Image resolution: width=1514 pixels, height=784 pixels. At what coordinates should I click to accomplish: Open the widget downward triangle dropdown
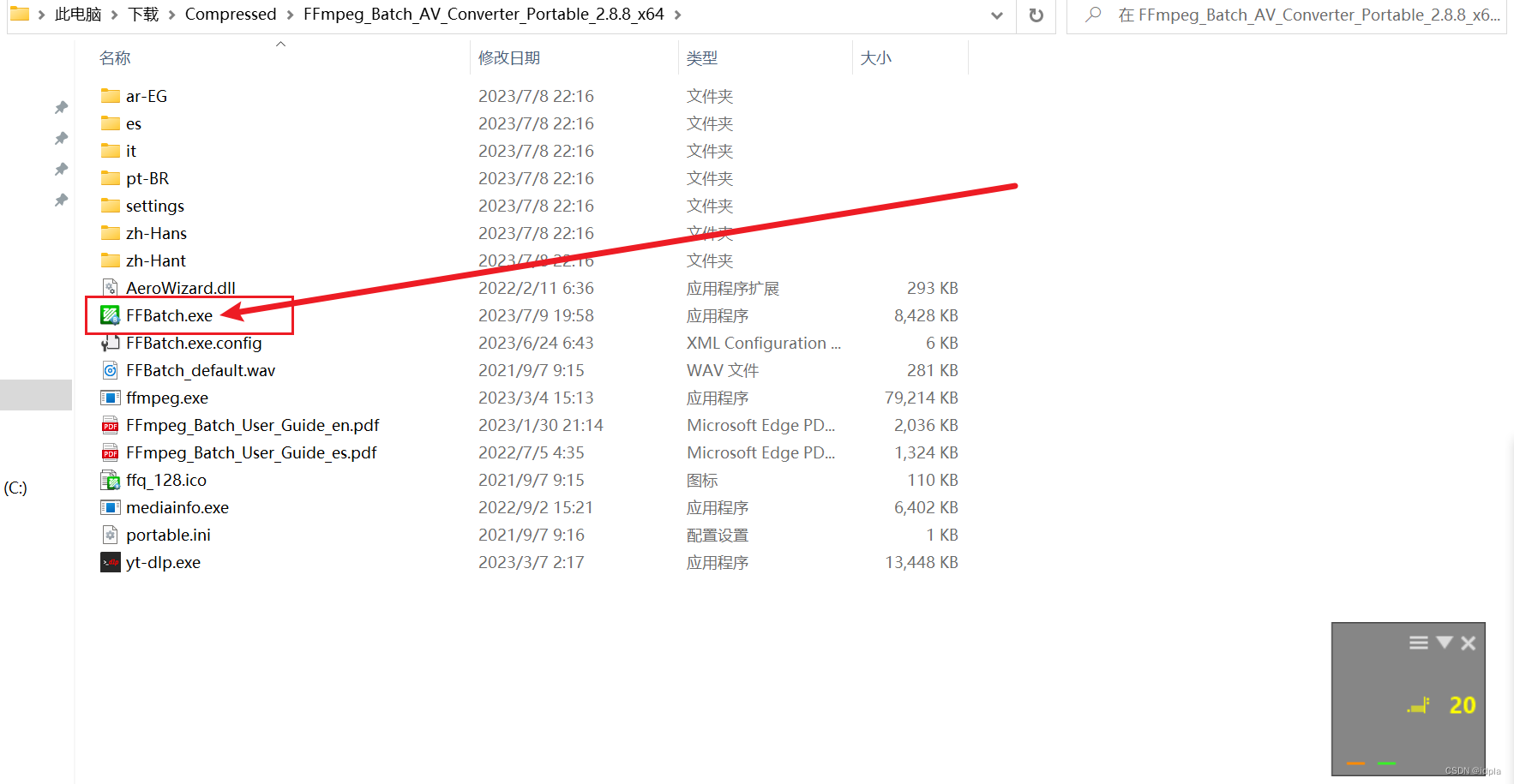pyautogui.click(x=1445, y=643)
